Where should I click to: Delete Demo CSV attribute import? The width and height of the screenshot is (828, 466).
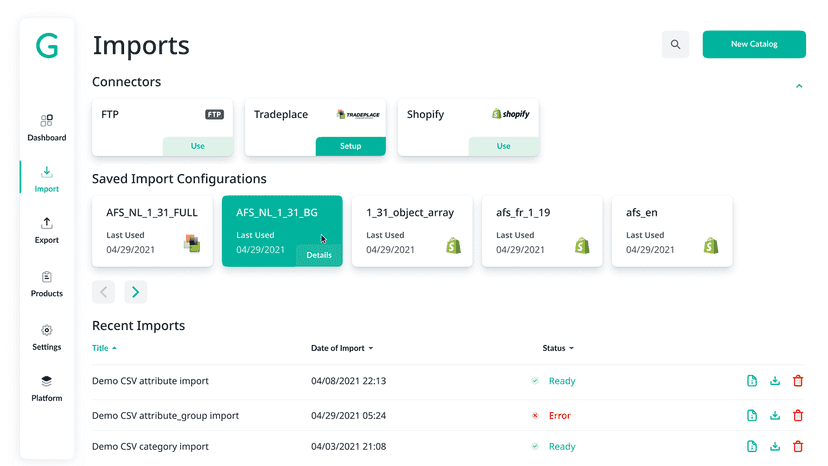(798, 381)
